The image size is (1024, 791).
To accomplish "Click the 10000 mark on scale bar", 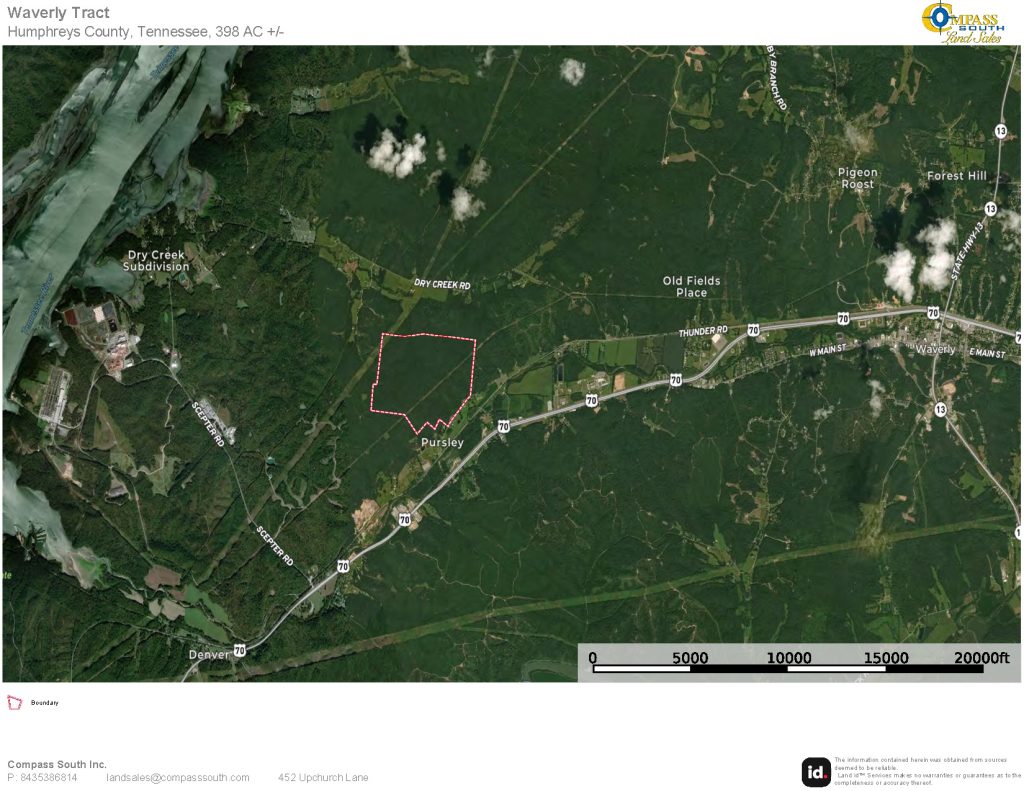I will point(788,657).
